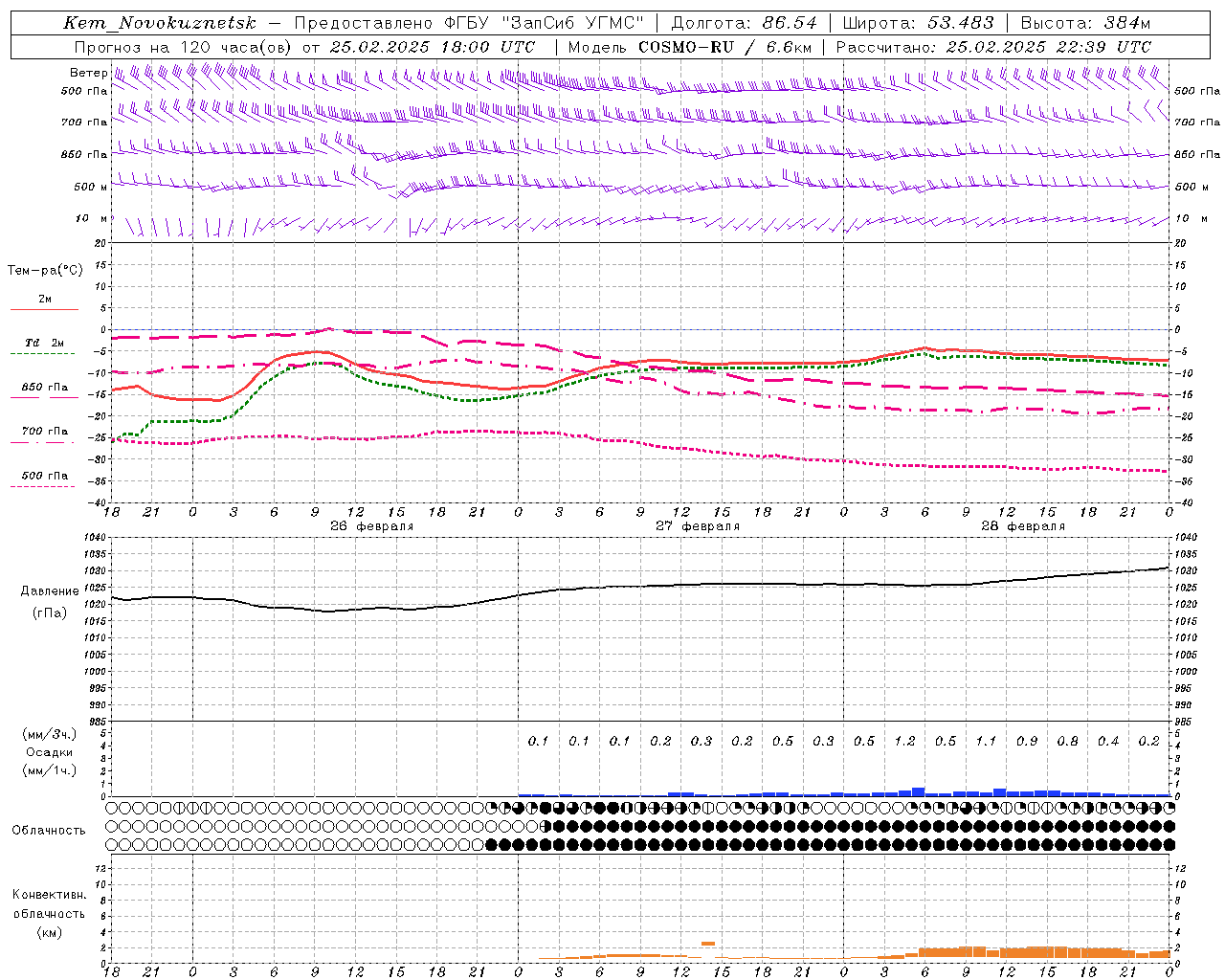Click the "28 февраля" date label
1225x980 pixels.
1023,526
